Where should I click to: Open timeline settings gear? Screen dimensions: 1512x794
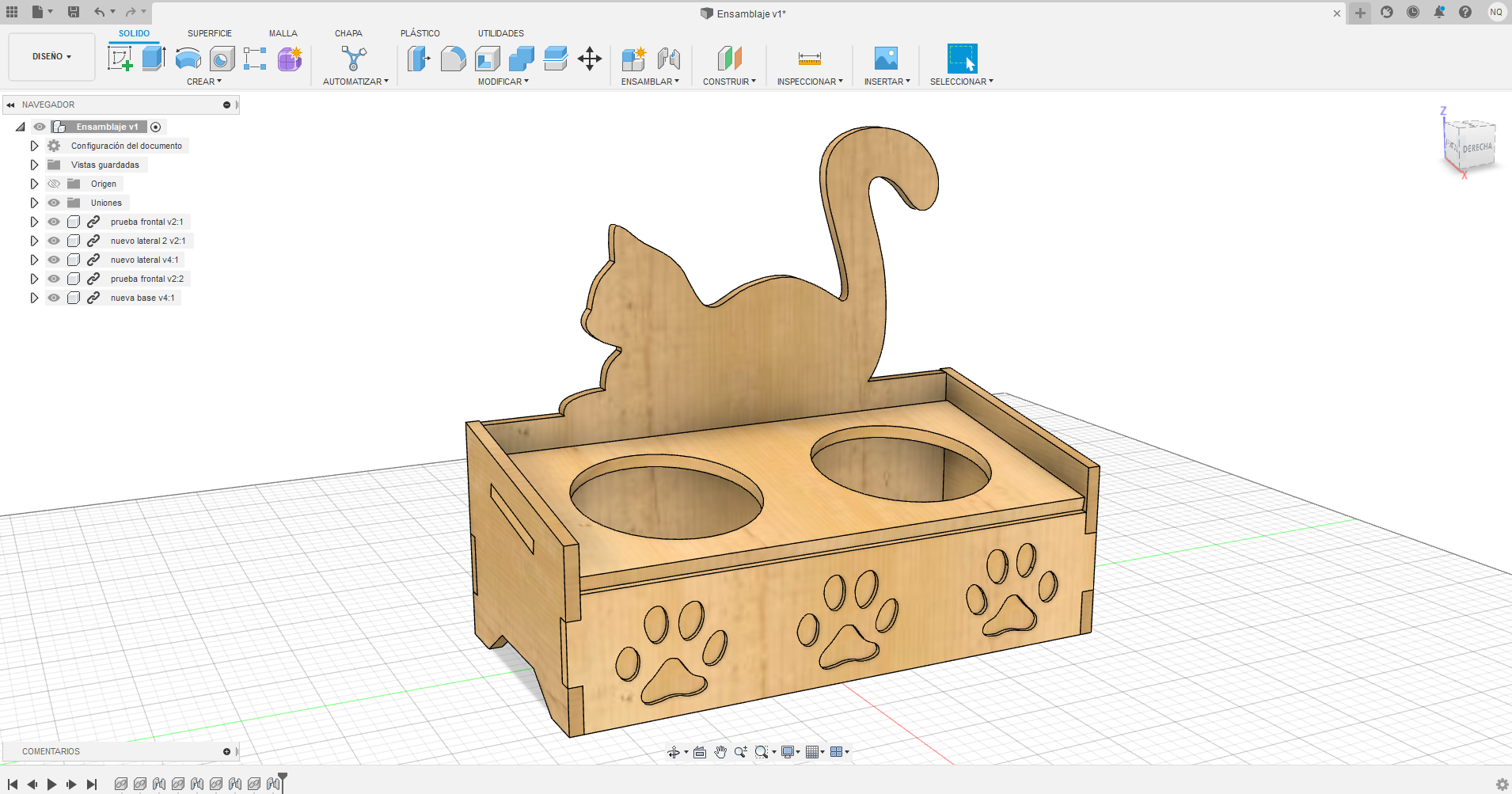click(x=1502, y=785)
